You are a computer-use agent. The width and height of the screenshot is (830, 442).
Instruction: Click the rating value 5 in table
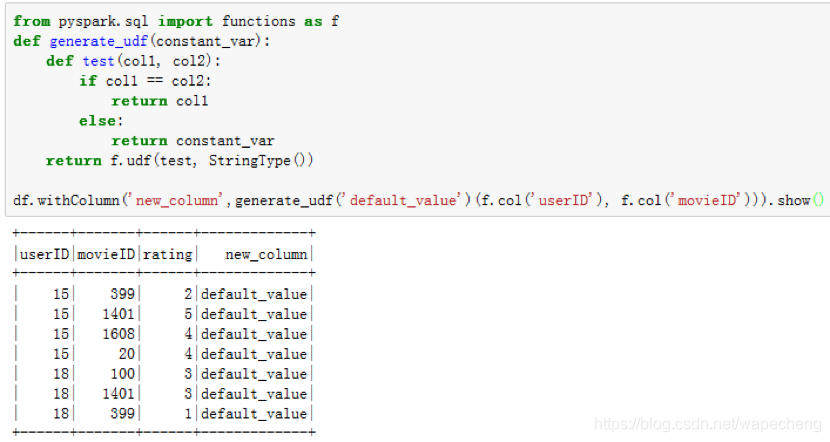click(x=187, y=314)
